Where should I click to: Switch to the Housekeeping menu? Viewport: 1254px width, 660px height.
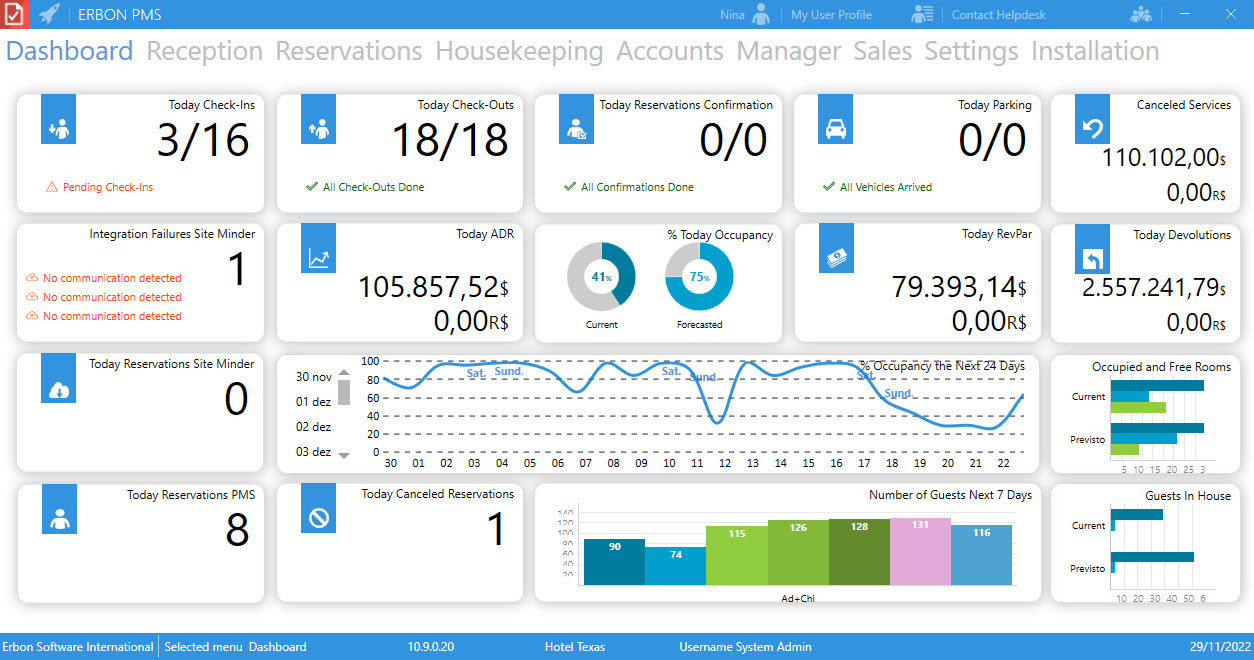click(519, 51)
